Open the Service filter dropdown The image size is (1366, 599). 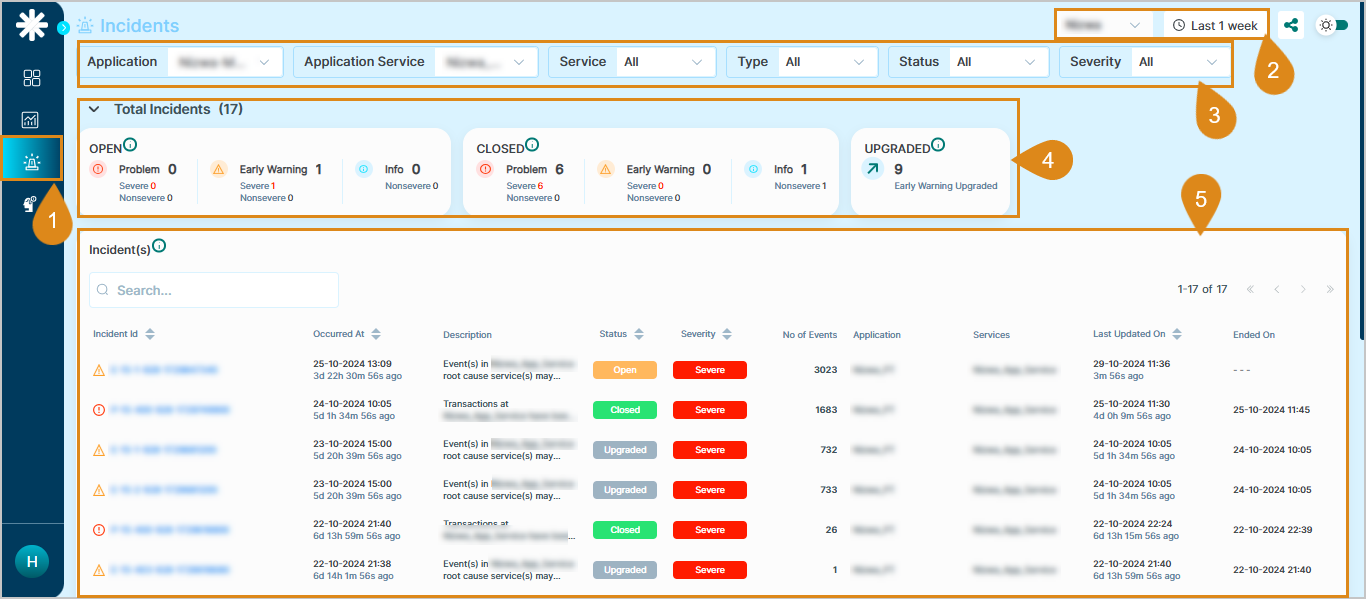click(x=664, y=62)
